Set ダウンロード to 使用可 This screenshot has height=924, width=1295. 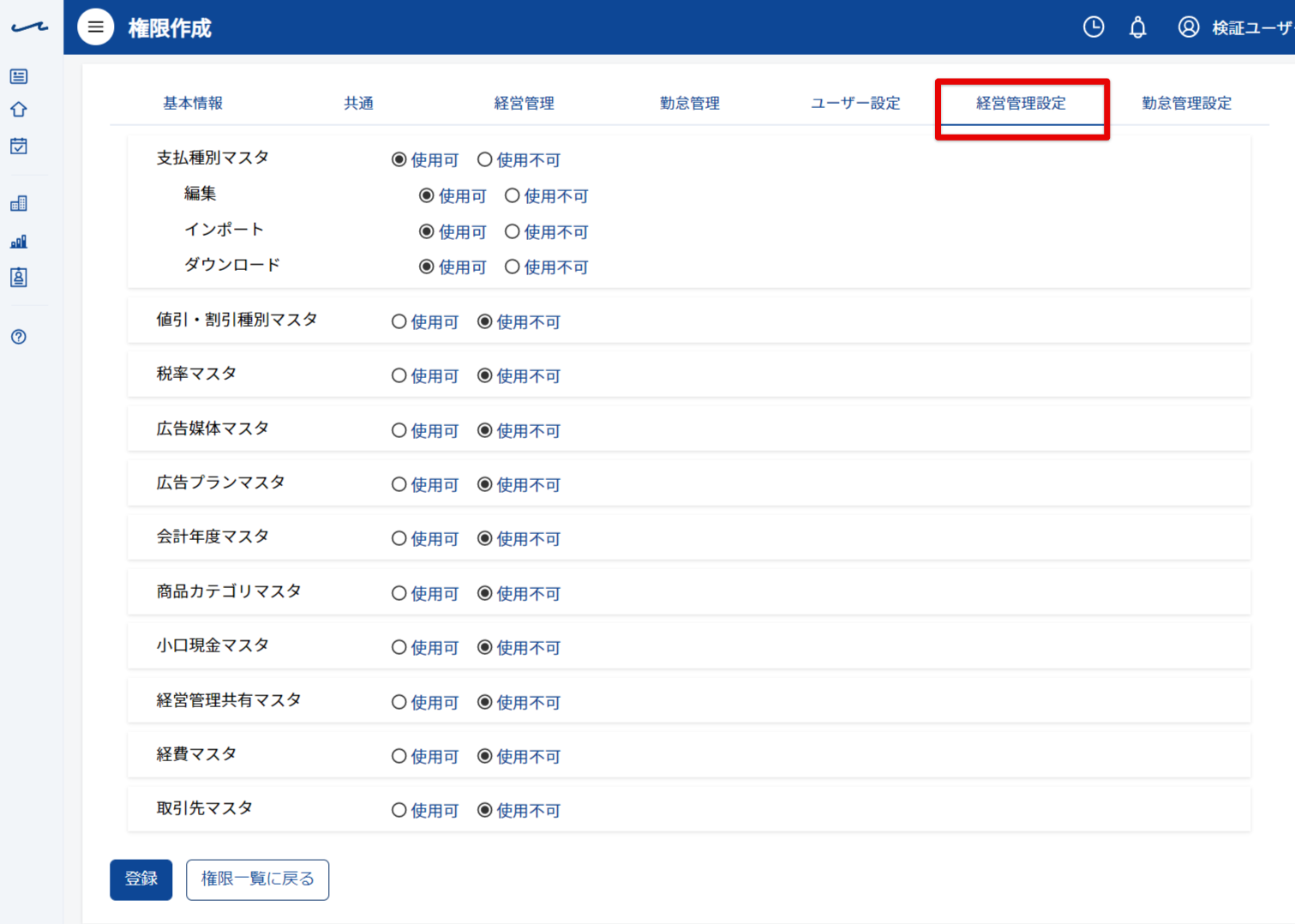[427, 267]
